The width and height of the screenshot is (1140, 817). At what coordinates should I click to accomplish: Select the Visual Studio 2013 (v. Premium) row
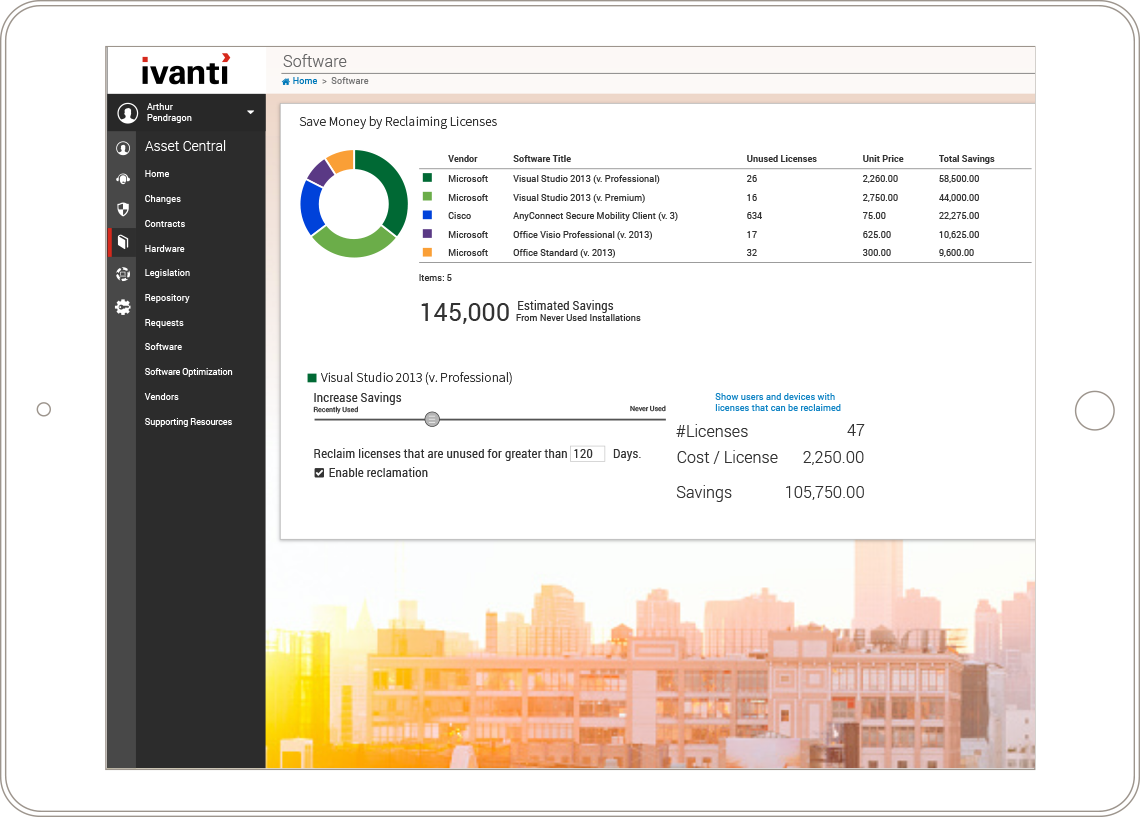pyautogui.click(x=725, y=198)
